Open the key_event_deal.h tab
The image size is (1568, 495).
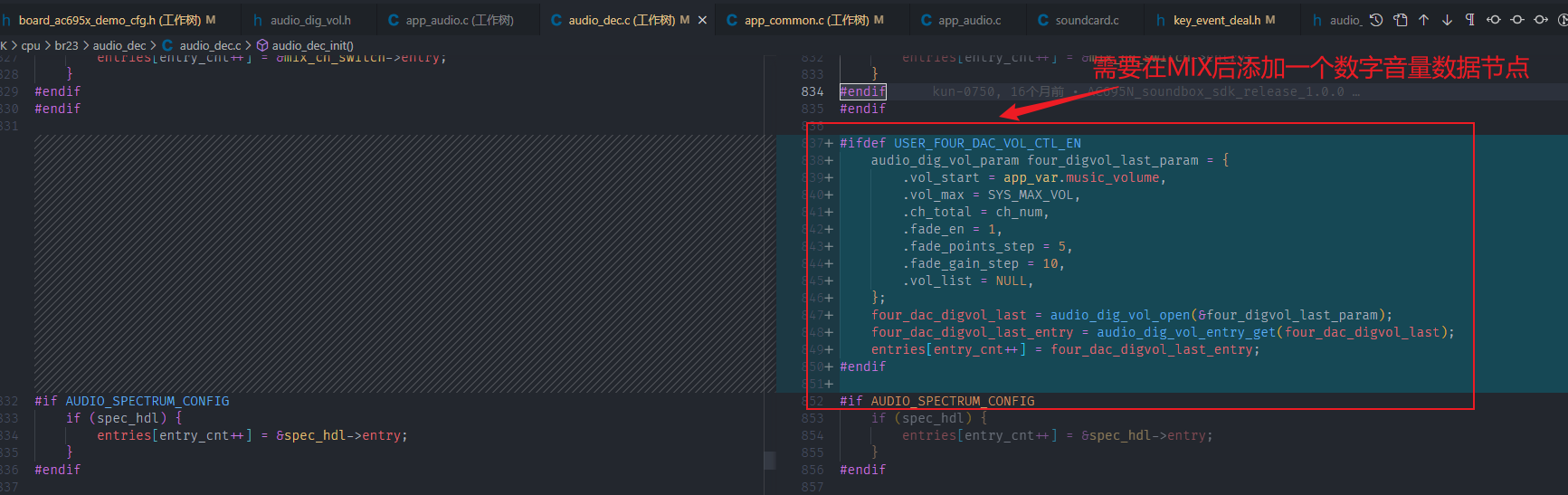[1224, 20]
